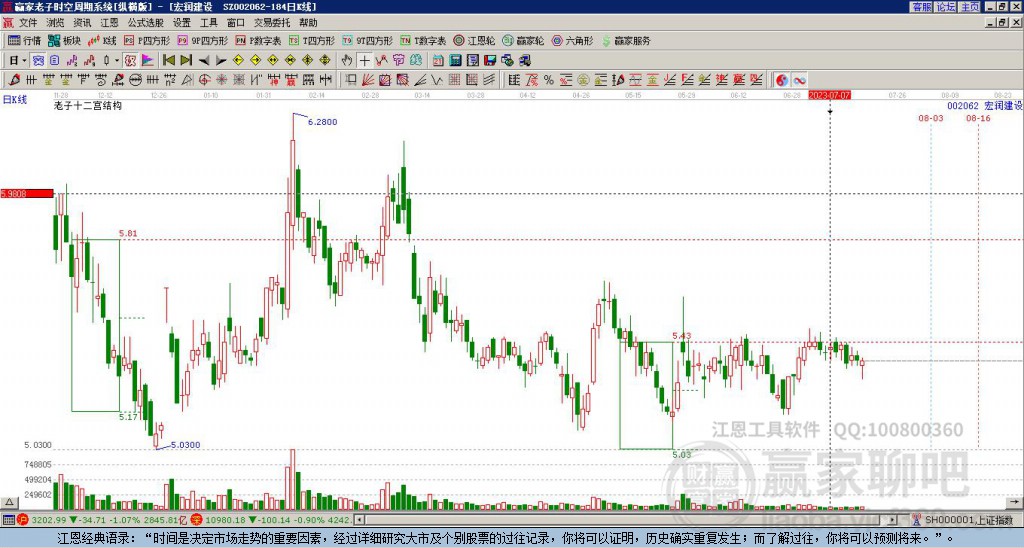Jump to first bar with skip-back arrow
This screenshot has width=1024, height=548.
click(169, 60)
